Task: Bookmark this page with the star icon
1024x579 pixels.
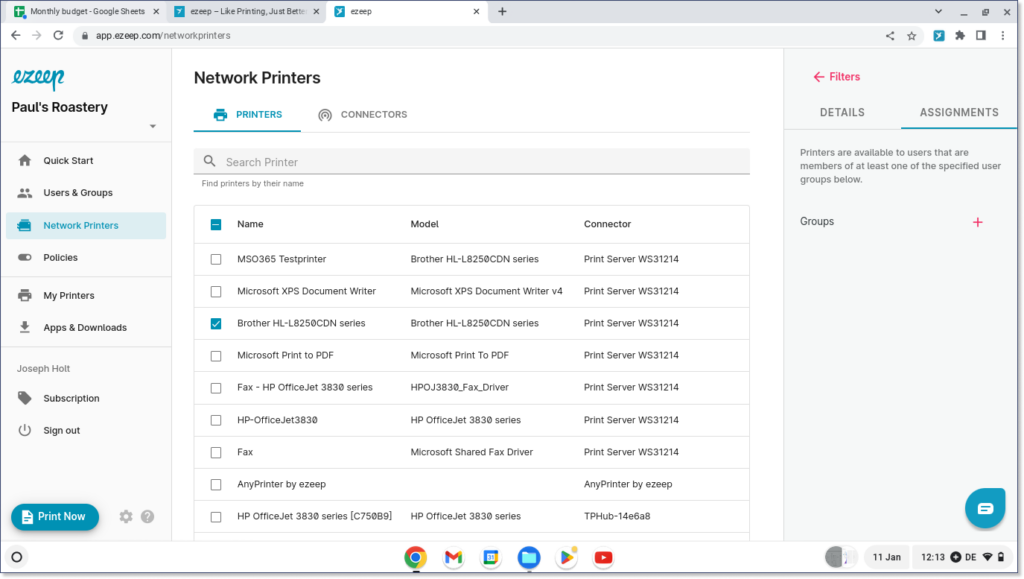Action: [912, 36]
